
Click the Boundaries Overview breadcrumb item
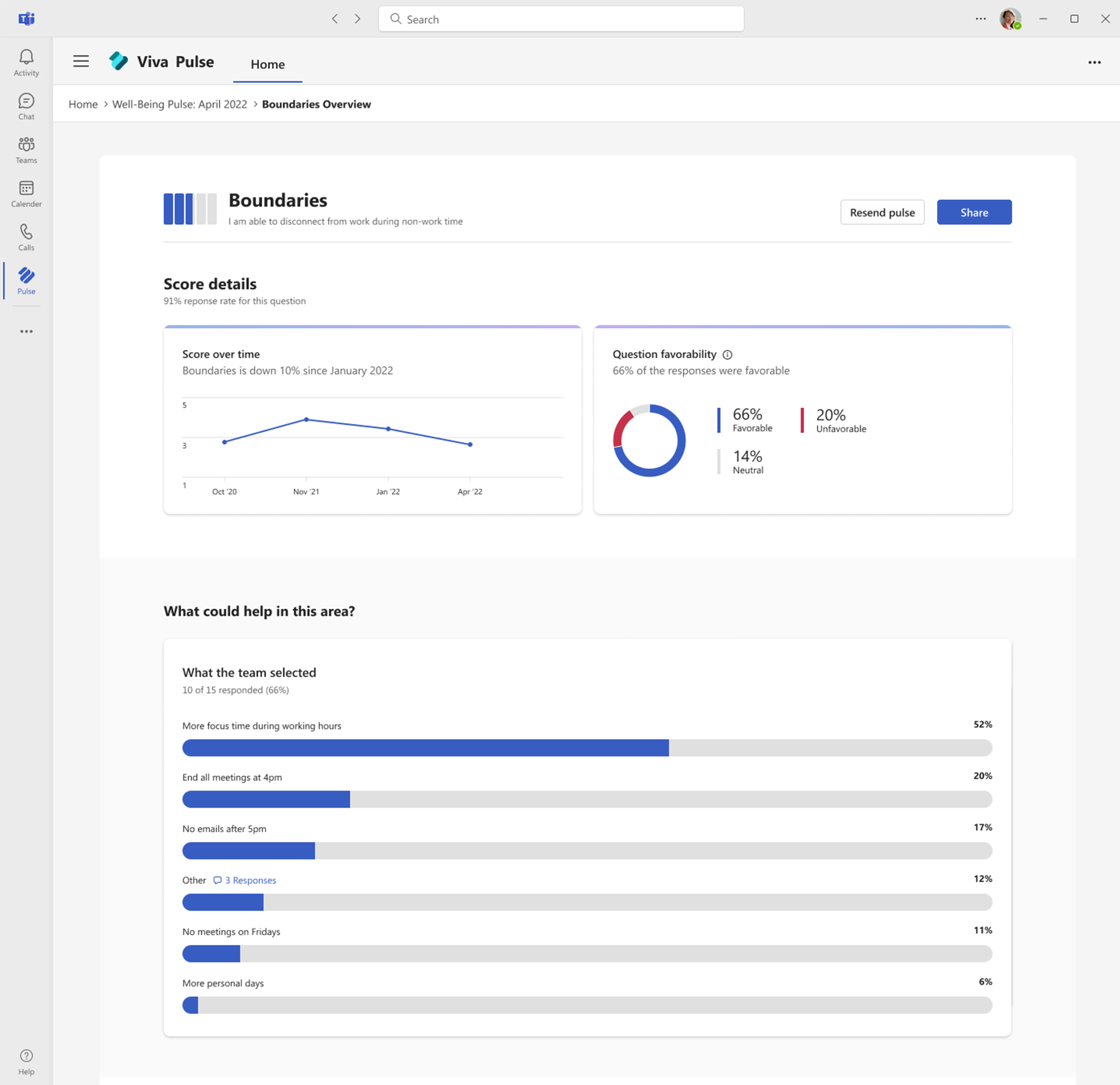[316, 104]
